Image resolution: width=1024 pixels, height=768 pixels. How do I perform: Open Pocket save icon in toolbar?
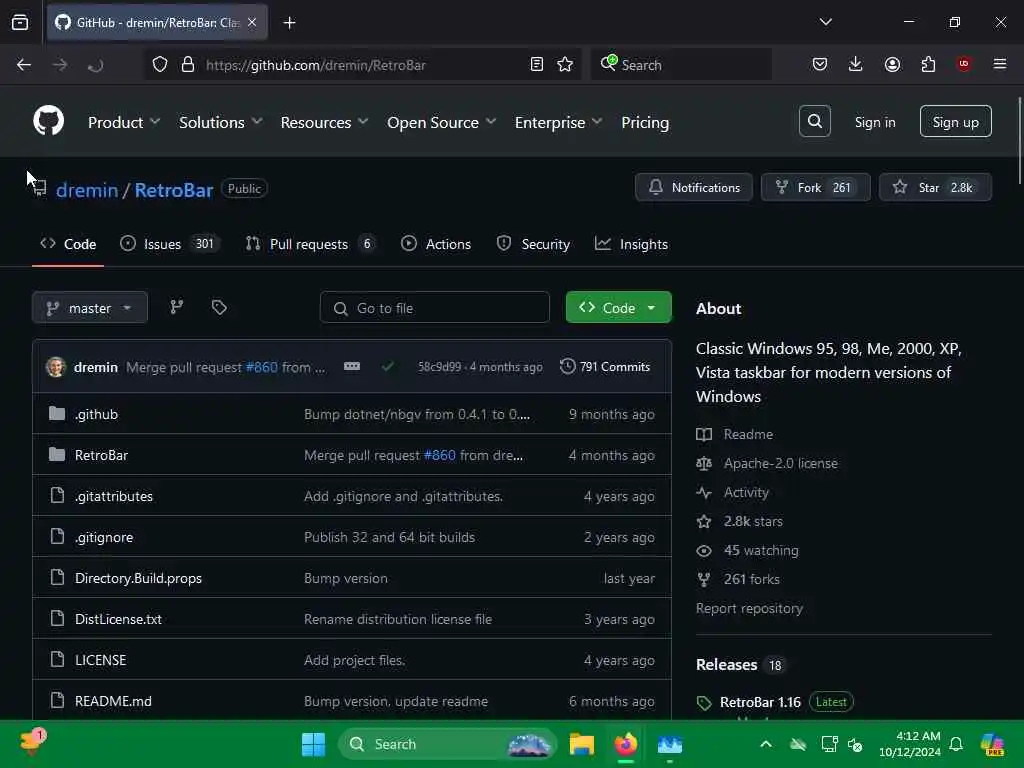tap(820, 64)
